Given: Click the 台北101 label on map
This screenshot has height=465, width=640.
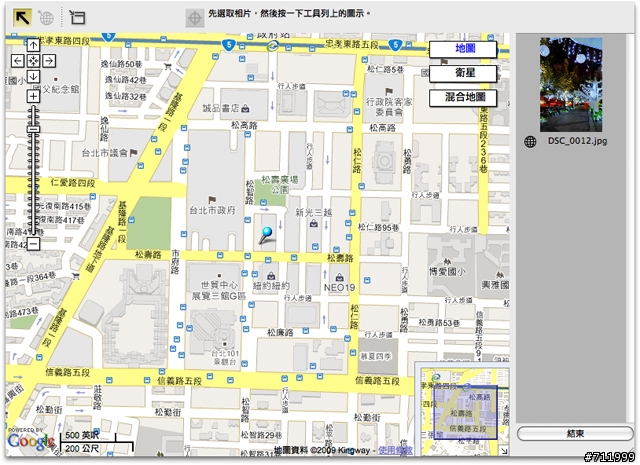Looking at the screenshot, I should coord(224,354).
